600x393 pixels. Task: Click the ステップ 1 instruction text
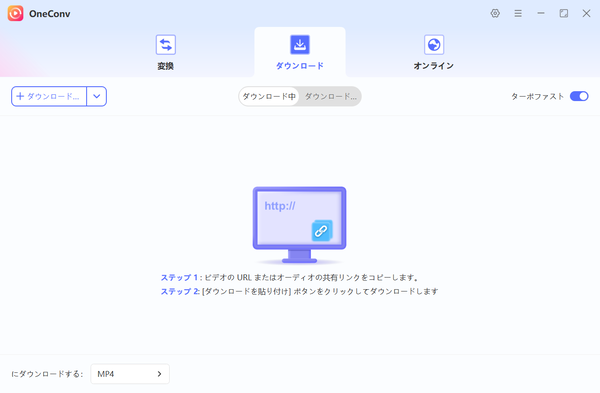pos(290,277)
